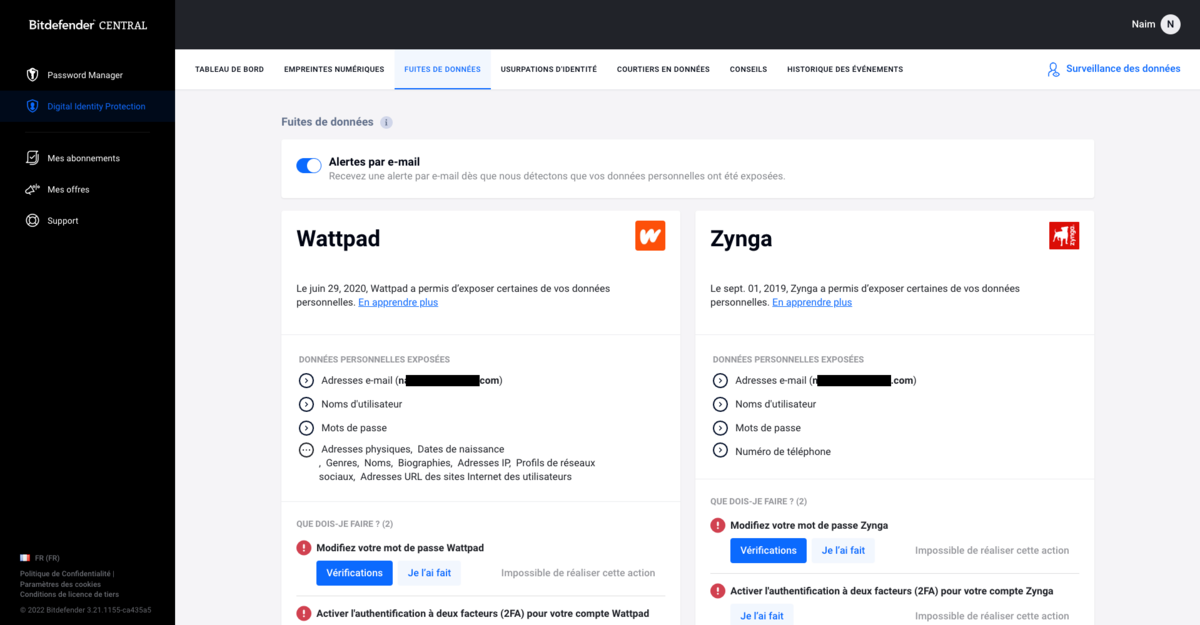This screenshot has height=625, width=1200.
Task: Open the Empreintes numériques tab
Action: tap(334, 69)
